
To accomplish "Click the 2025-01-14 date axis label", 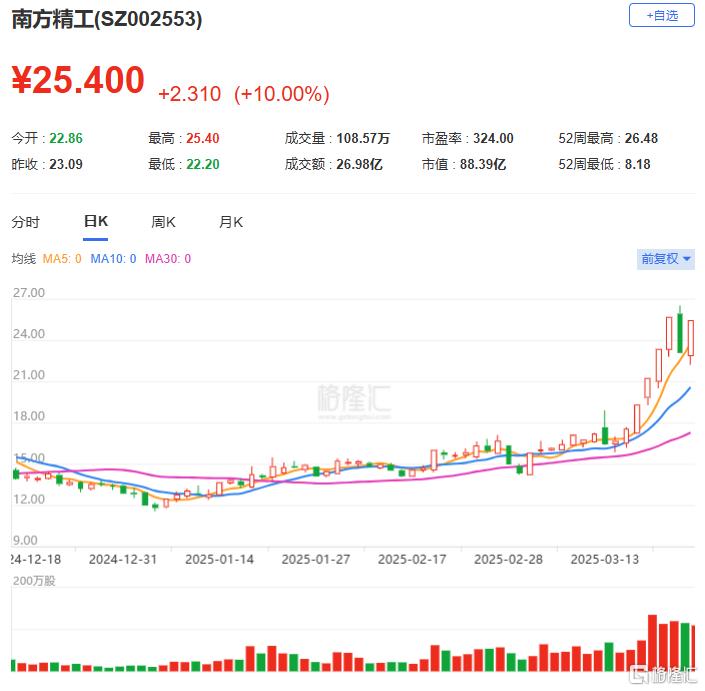I will point(219,559).
